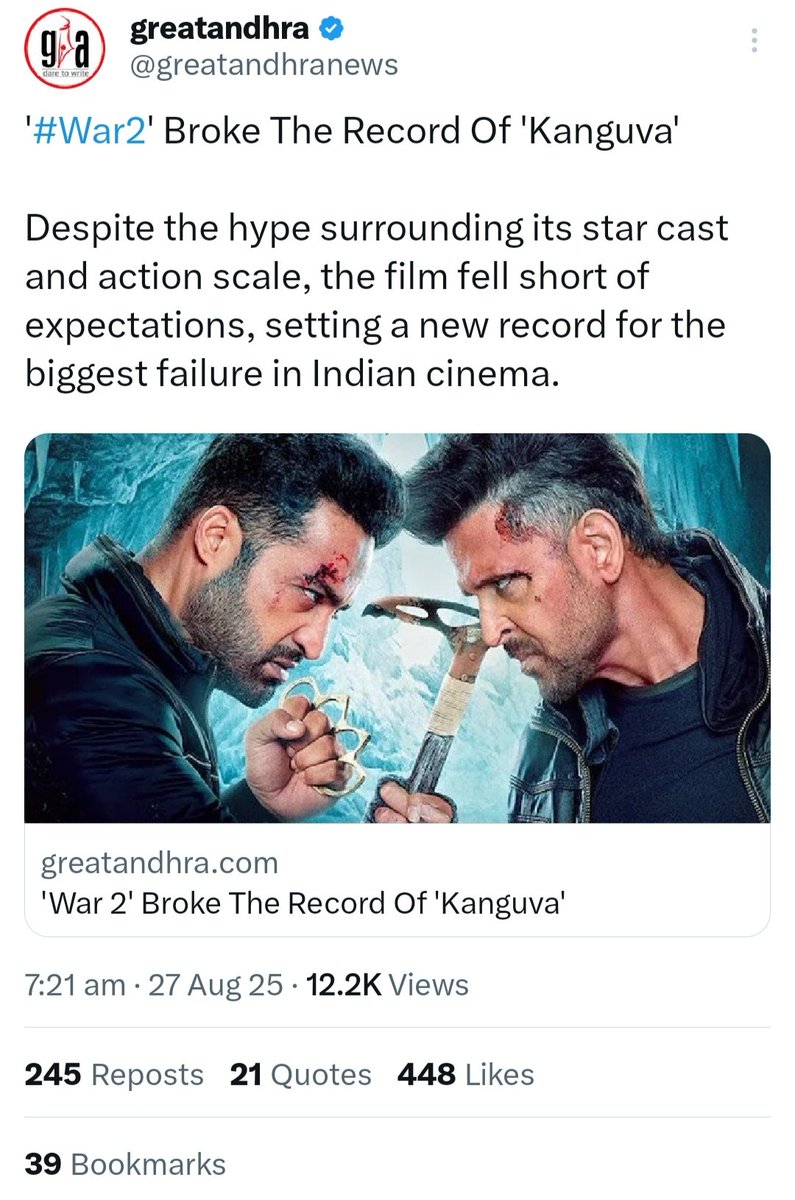This screenshot has height=1200, width=795.
Task: Show the 448 Likes list
Action: 465,1075
